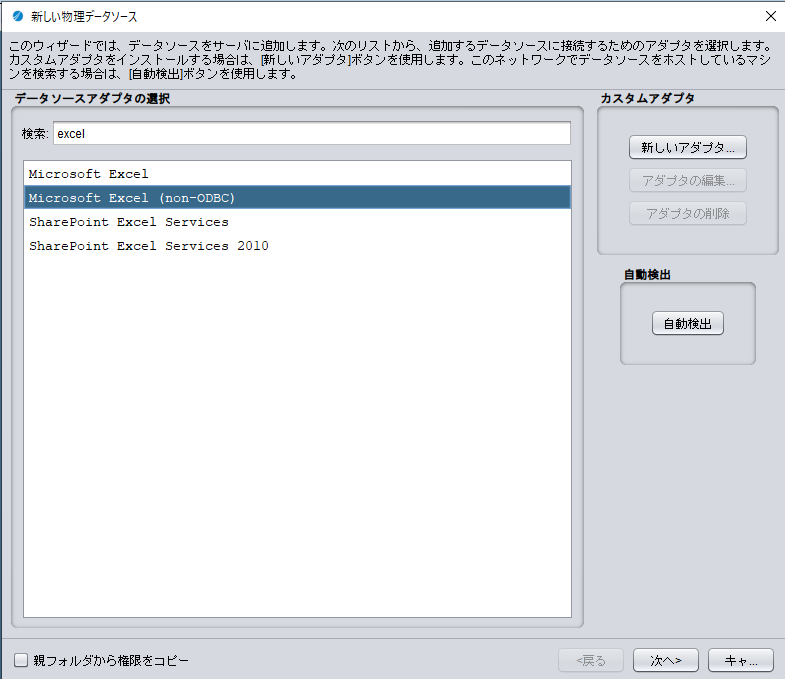Image resolution: width=785 pixels, height=679 pixels.
Task: Click the disabled アダプタの編集... button
Action: pos(688,180)
